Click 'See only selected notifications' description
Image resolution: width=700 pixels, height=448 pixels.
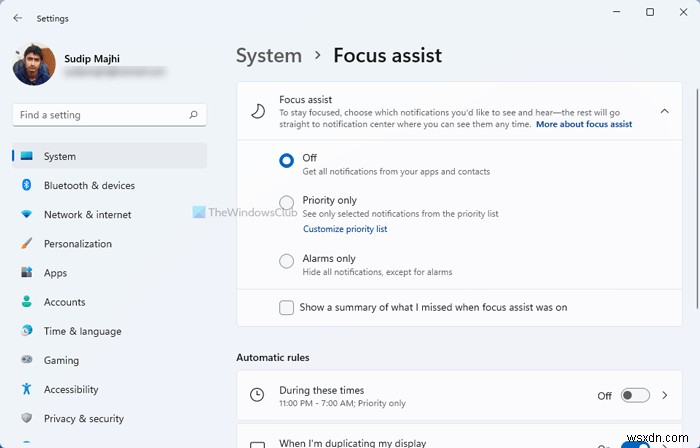[x=400, y=214]
